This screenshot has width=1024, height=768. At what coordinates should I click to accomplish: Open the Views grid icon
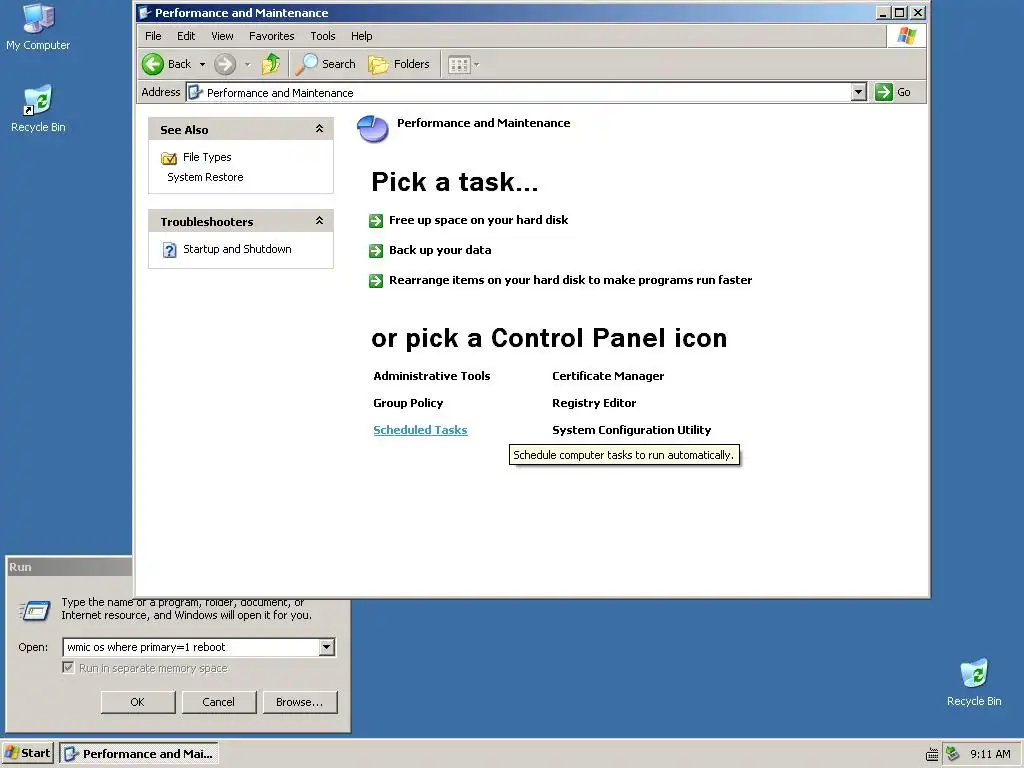coord(459,65)
